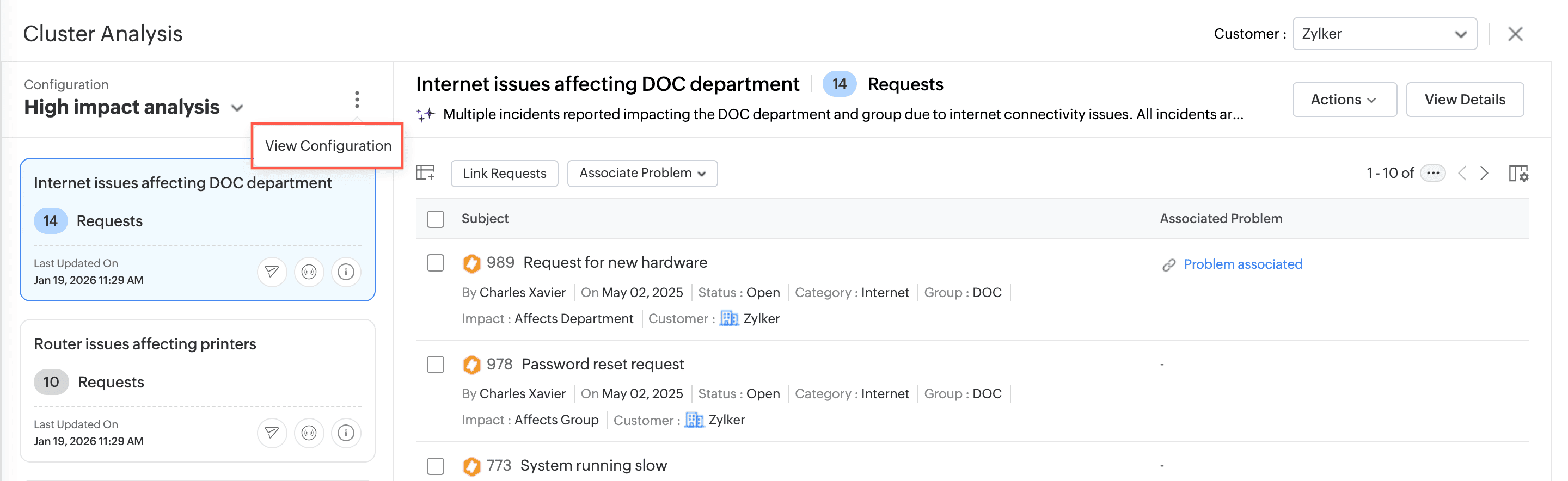Click the broadcast icon in the Internet issues card
1568x481 pixels.
point(309,272)
